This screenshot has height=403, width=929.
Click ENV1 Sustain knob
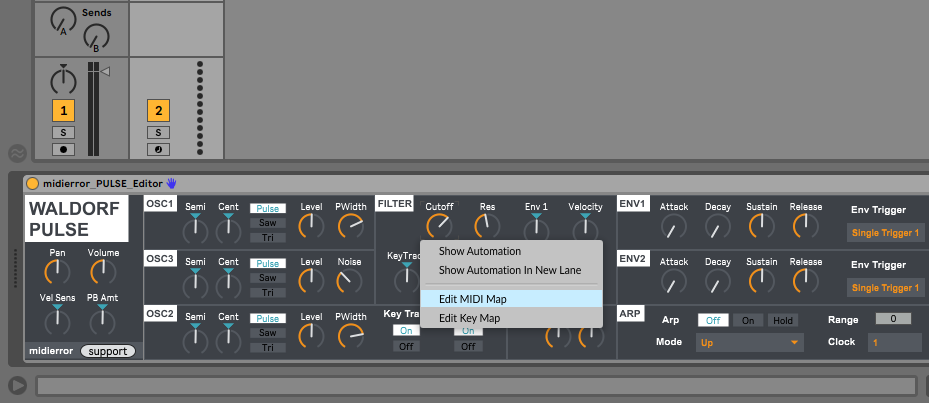(x=761, y=226)
